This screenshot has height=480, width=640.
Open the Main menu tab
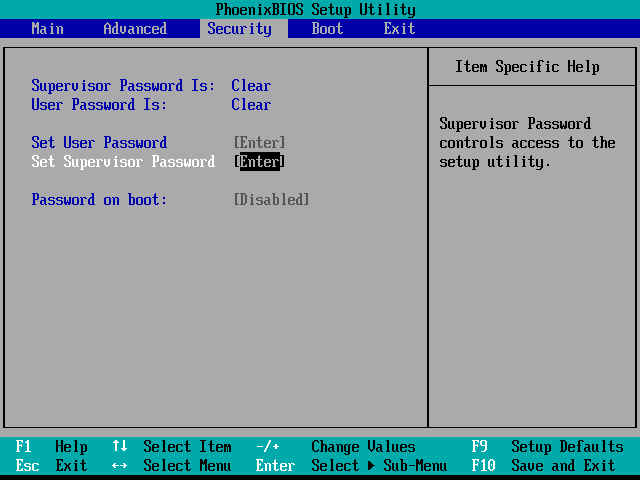click(x=47, y=29)
